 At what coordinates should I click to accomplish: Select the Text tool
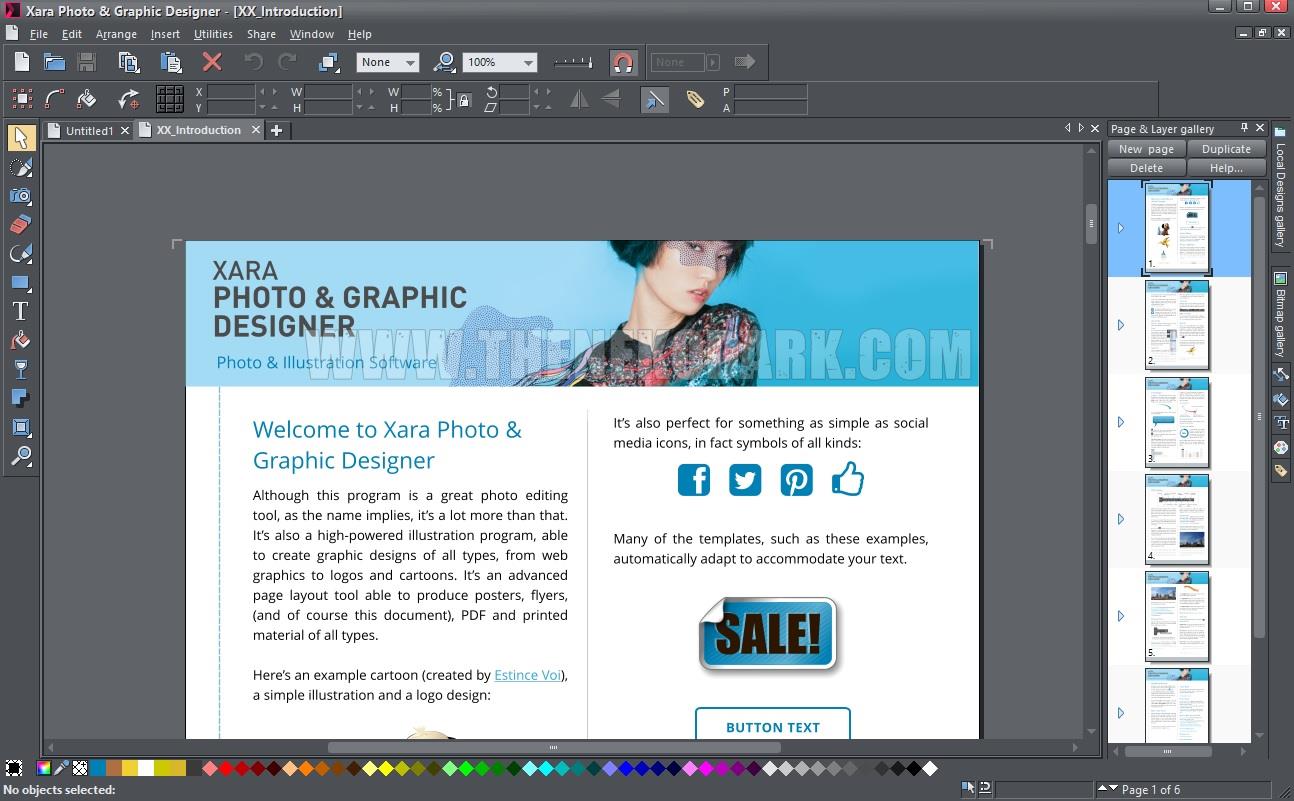point(21,311)
